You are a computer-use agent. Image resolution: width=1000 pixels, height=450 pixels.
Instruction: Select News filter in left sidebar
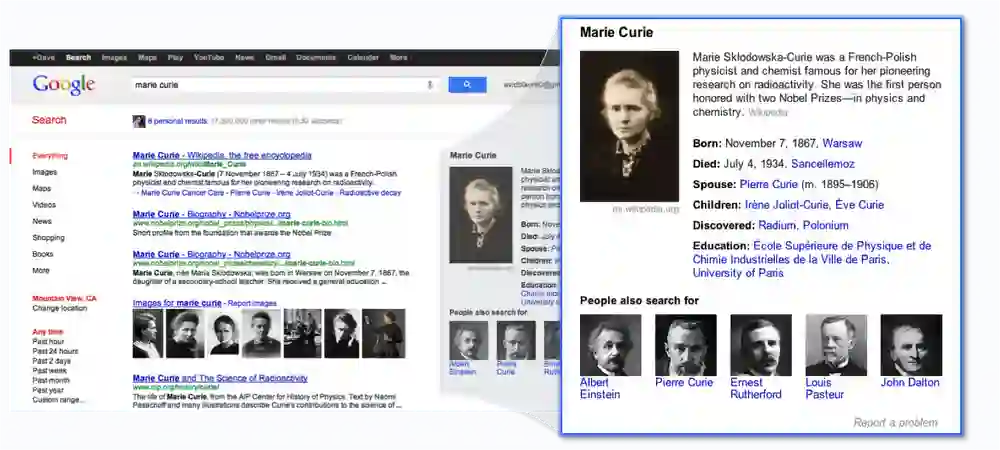click(42, 221)
